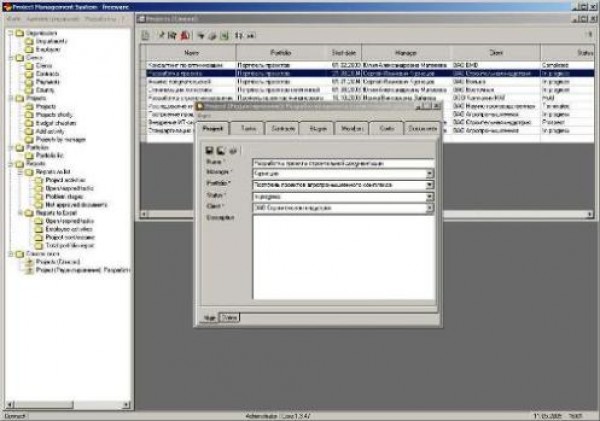
Task: Sort by the Start date column header
Action: 344,53
